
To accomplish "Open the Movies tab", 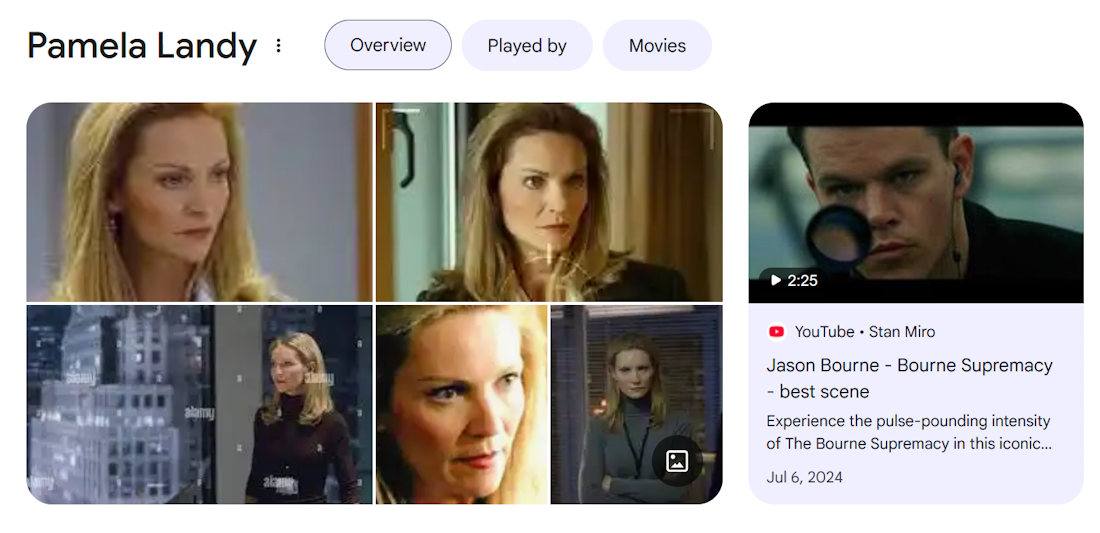I will pos(657,46).
